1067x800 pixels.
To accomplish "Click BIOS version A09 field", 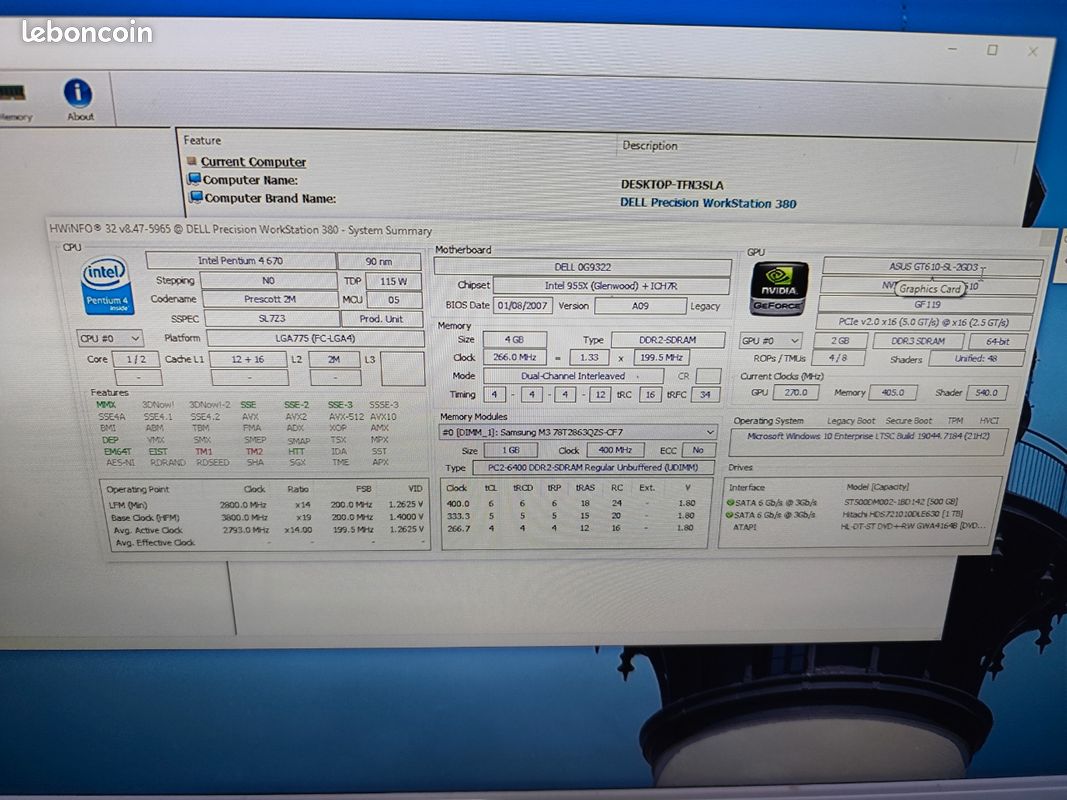I will 640,306.
